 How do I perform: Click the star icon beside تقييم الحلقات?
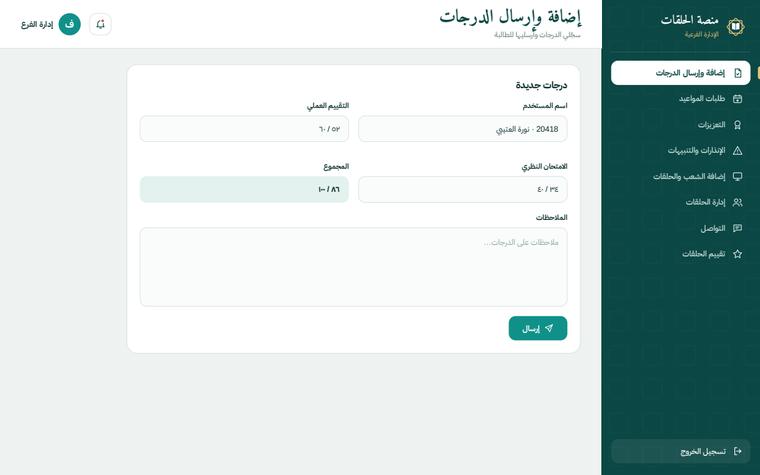[x=738, y=254]
